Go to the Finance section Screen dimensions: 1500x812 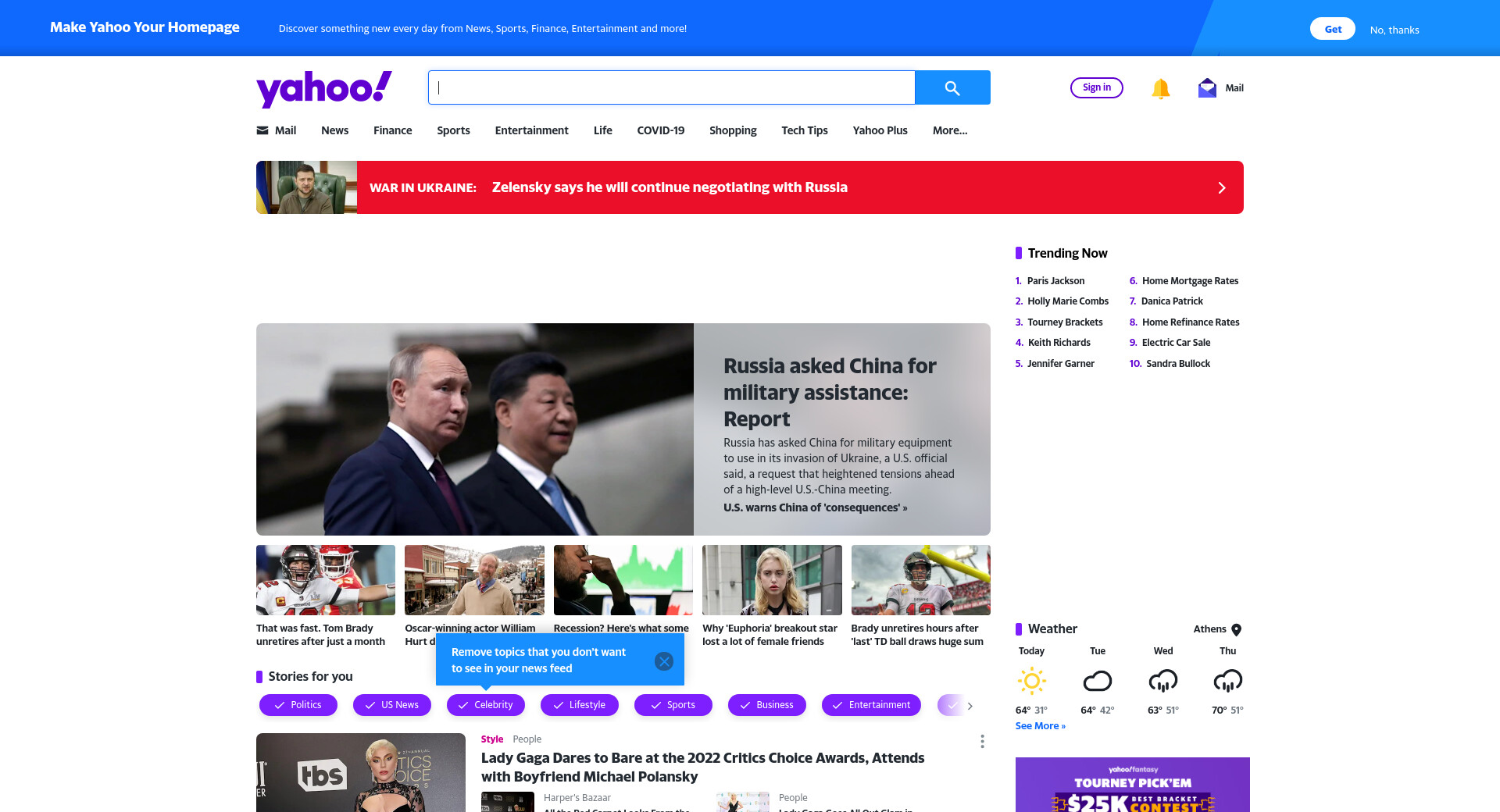click(392, 130)
